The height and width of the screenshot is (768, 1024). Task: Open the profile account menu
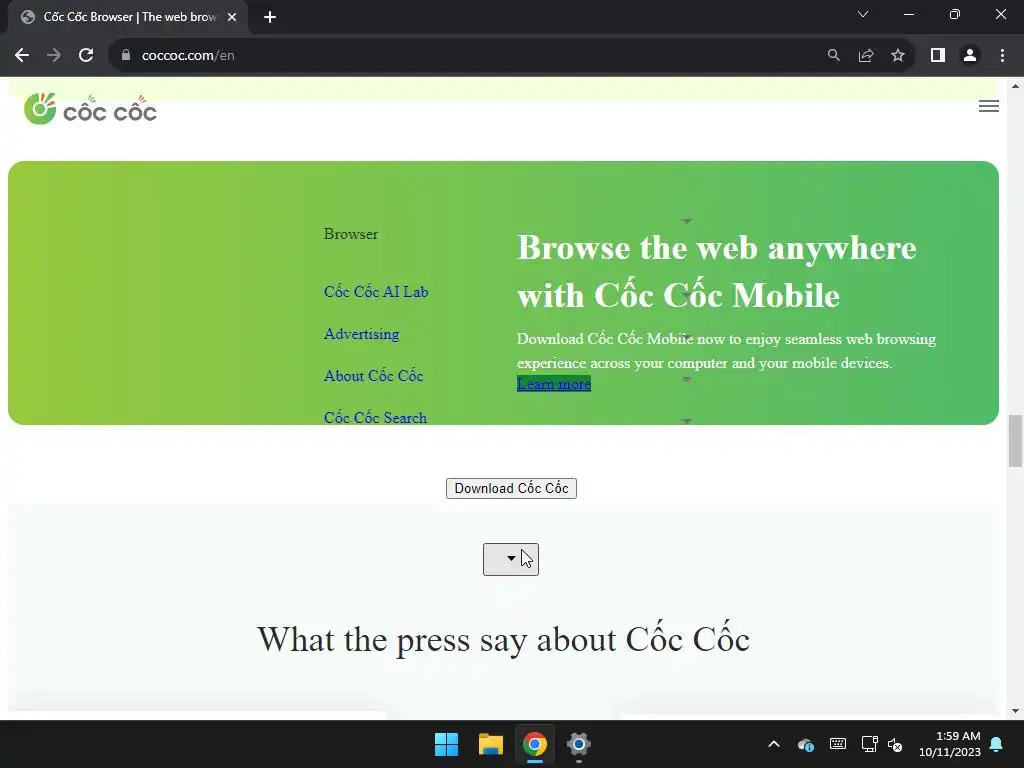pos(970,56)
